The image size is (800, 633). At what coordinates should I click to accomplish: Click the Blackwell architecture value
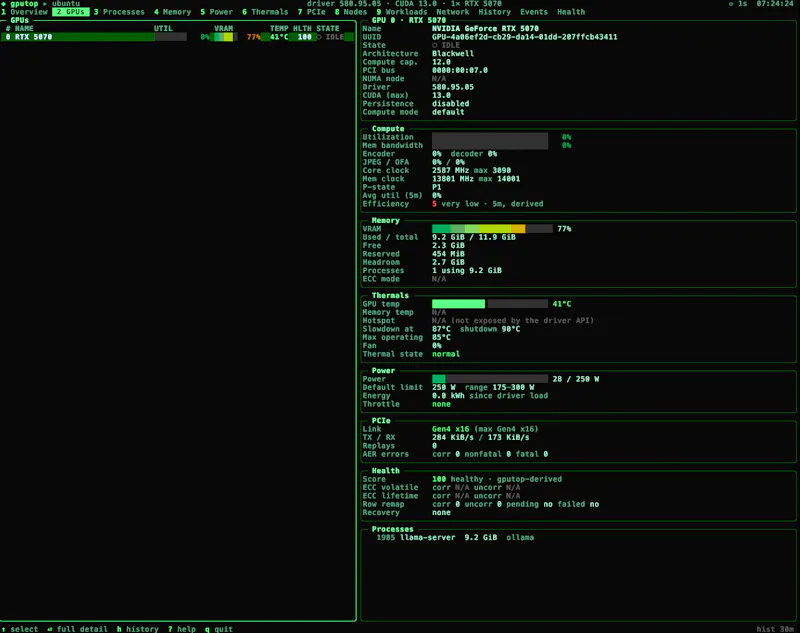[x=453, y=54]
